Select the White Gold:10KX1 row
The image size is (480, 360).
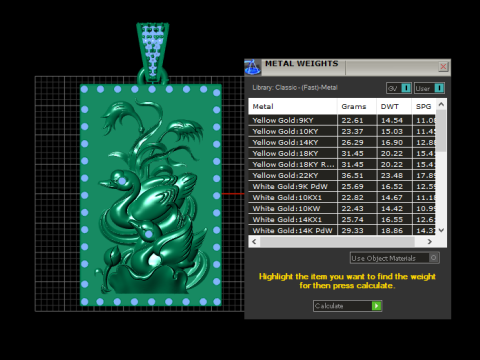pyautogui.click(x=342, y=197)
